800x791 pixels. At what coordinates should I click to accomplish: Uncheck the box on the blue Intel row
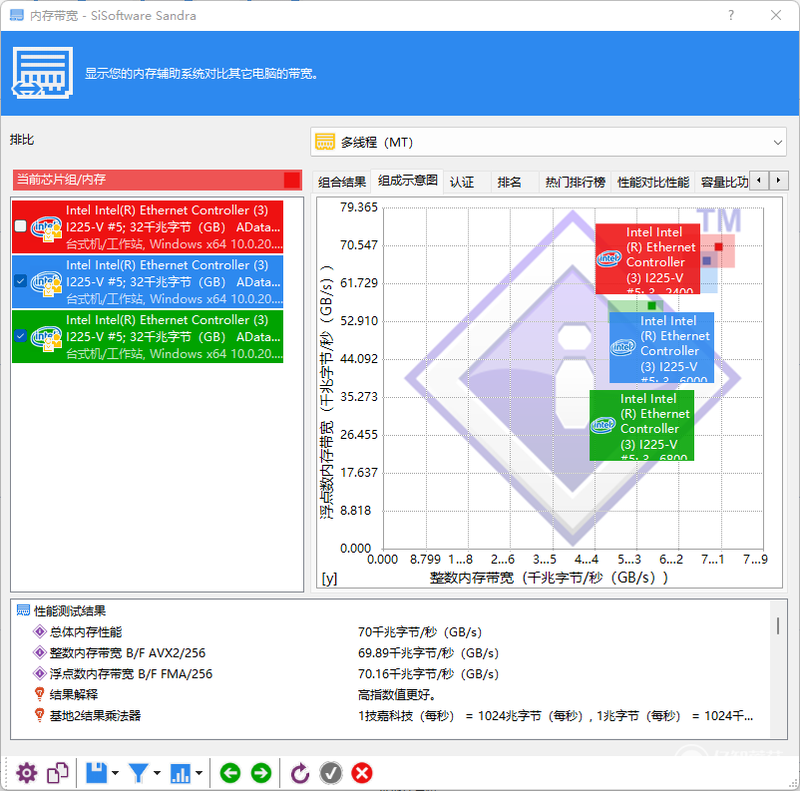(20, 281)
